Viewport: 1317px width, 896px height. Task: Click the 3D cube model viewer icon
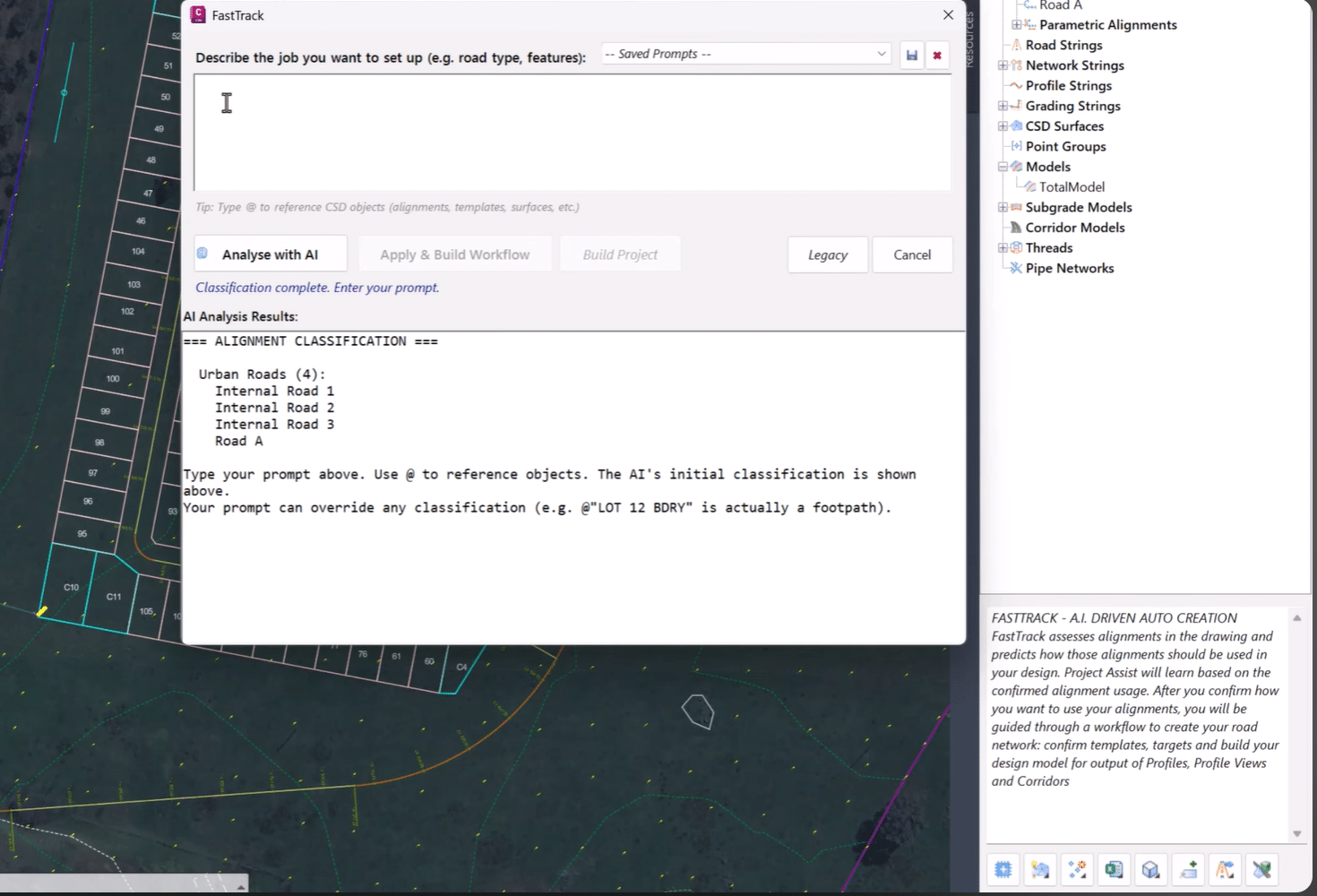click(1151, 869)
